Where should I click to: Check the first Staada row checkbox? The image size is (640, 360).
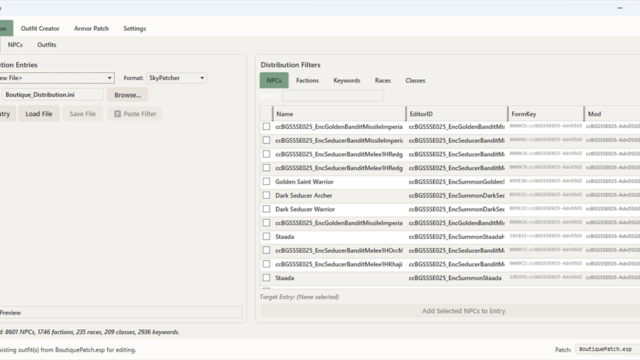coord(267,237)
